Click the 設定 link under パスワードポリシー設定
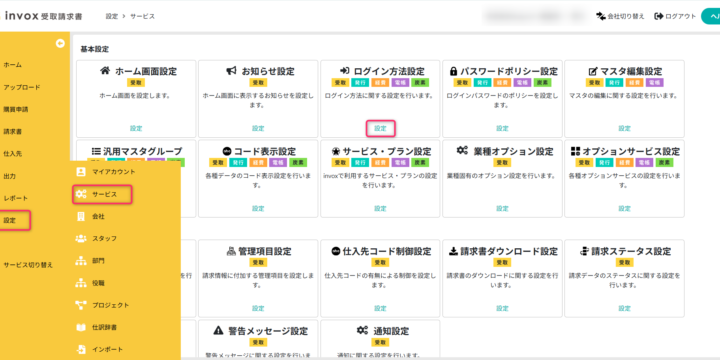720x360 pixels. [502, 129]
